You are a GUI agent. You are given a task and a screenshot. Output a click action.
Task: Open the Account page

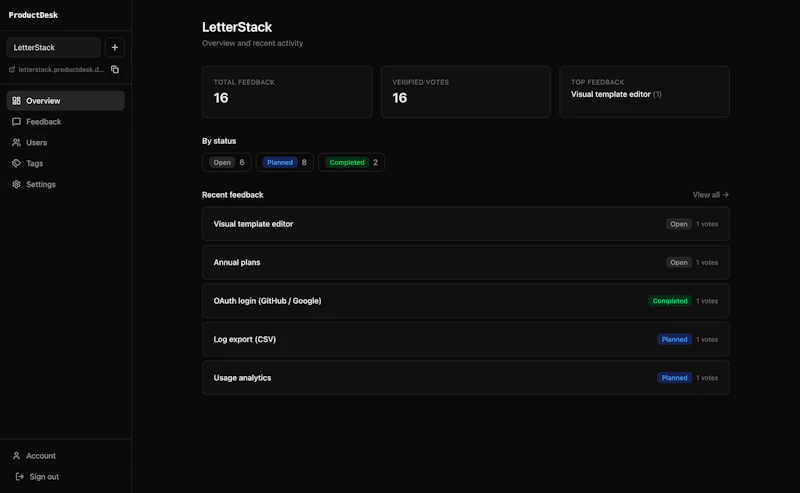click(x=65, y=456)
